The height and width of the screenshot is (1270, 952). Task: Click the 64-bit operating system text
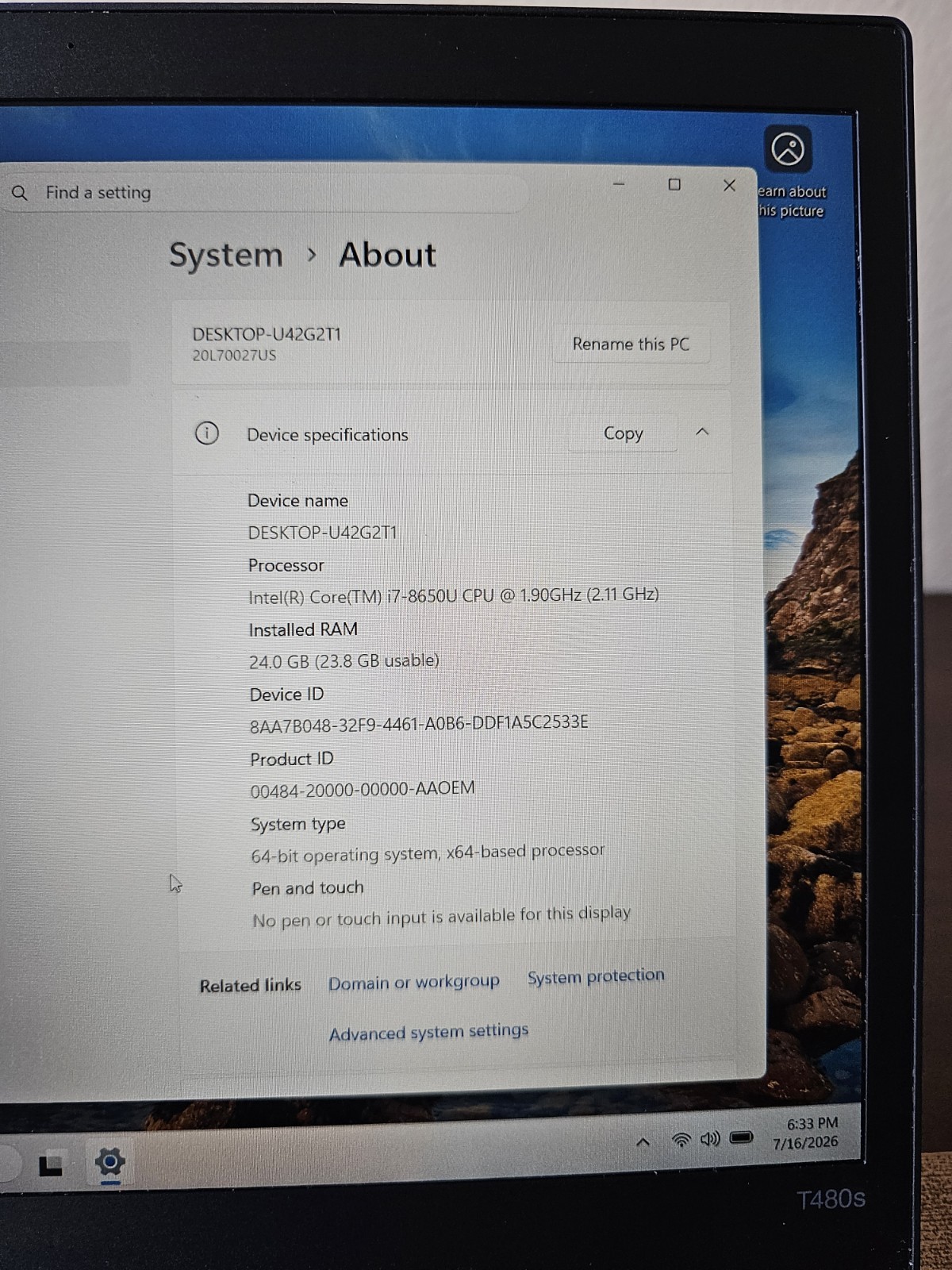click(428, 852)
